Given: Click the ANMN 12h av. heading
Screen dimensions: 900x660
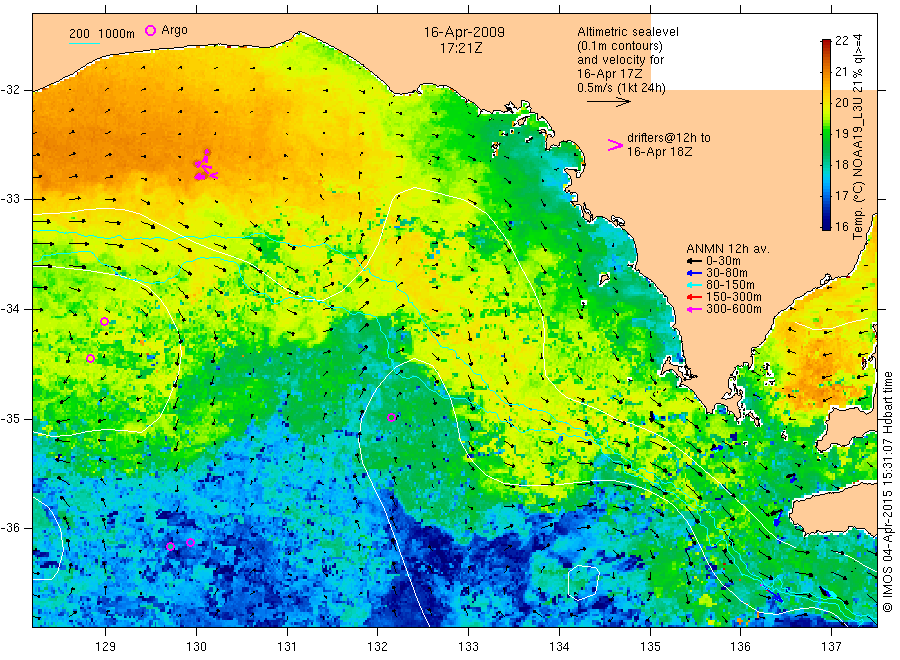Looking at the screenshot, I should (x=728, y=249).
